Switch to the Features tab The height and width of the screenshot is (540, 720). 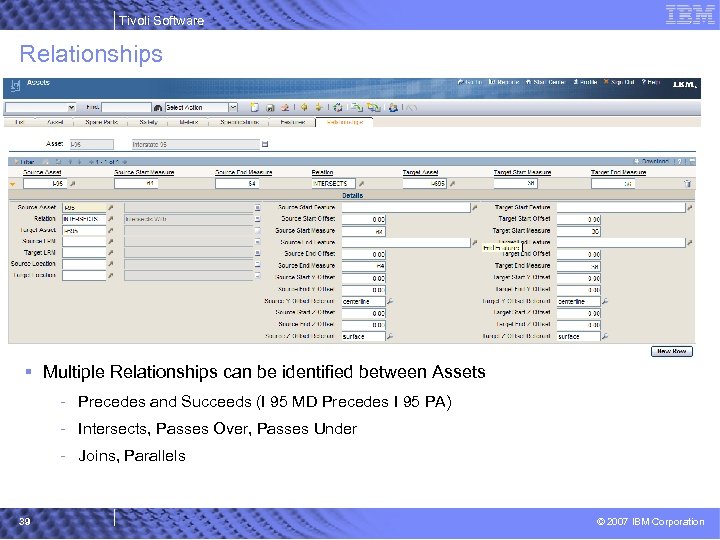pos(292,122)
